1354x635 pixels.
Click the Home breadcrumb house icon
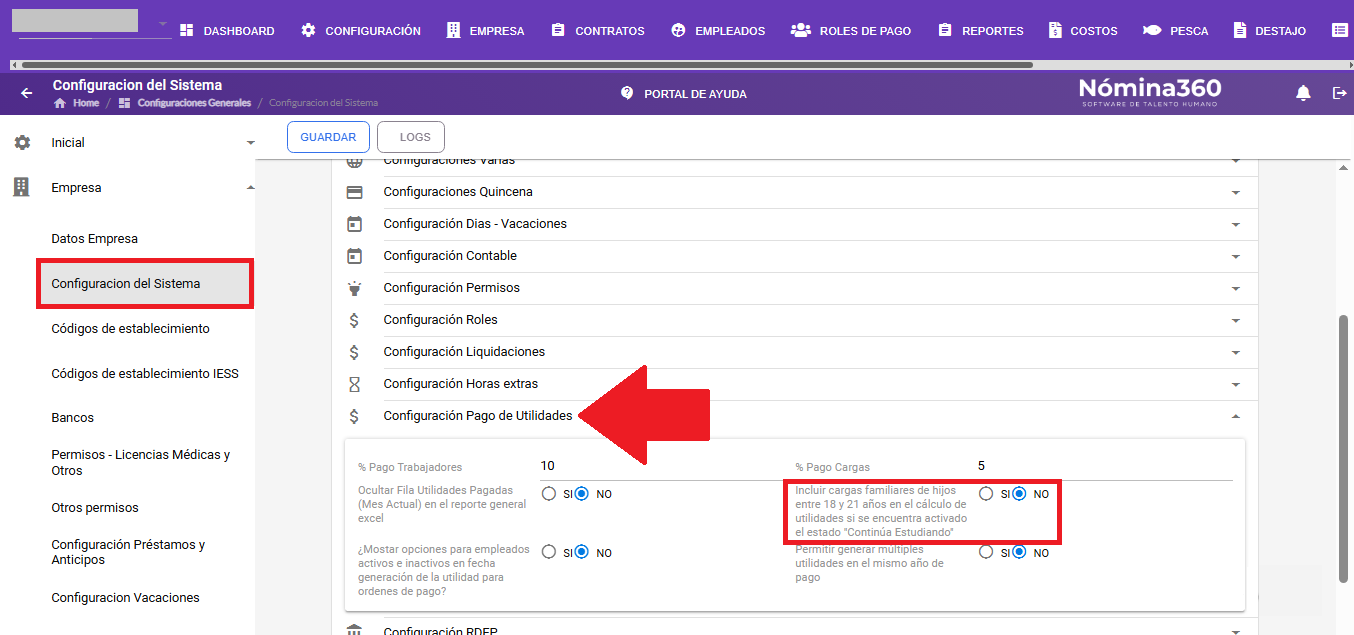60,103
